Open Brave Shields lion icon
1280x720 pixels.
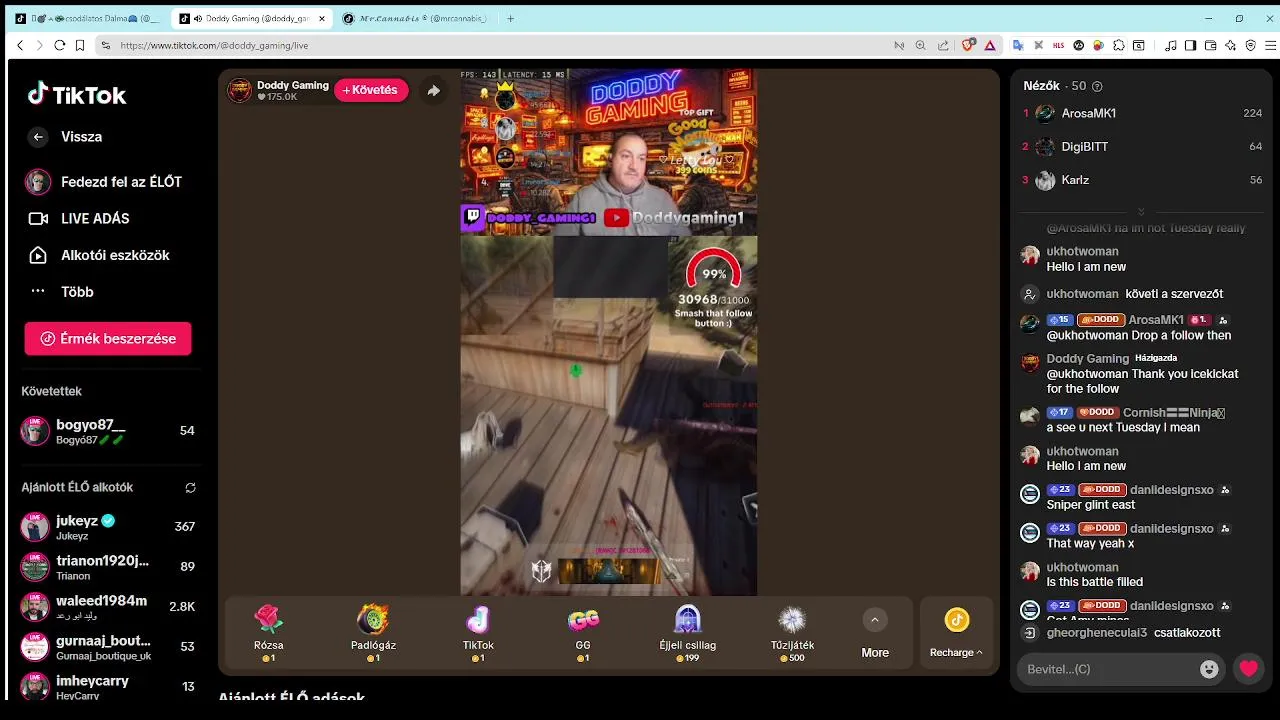(968, 45)
